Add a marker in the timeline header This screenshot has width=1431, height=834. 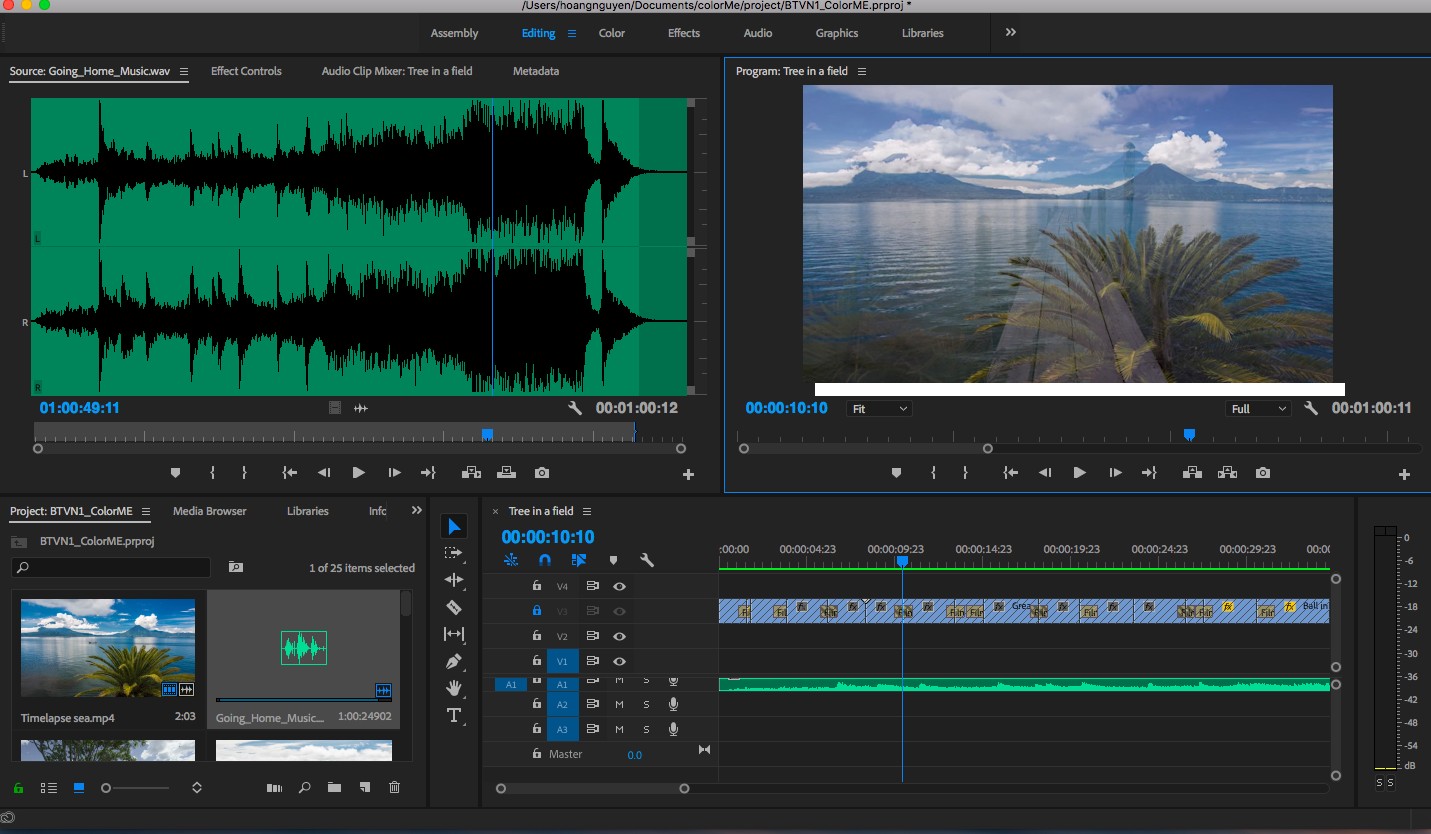coord(613,560)
